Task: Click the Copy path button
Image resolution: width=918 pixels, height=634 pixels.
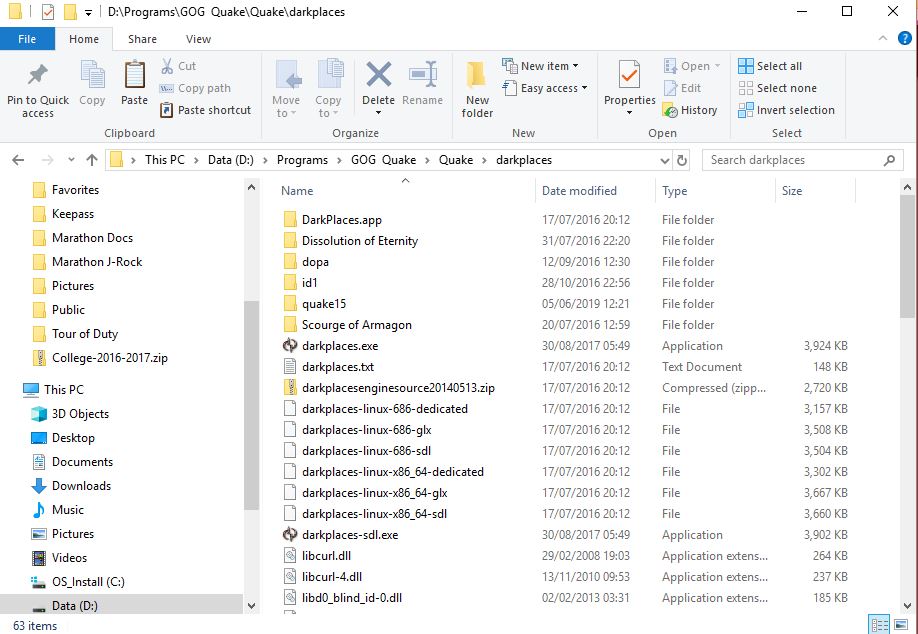Action: (x=196, y=88)
